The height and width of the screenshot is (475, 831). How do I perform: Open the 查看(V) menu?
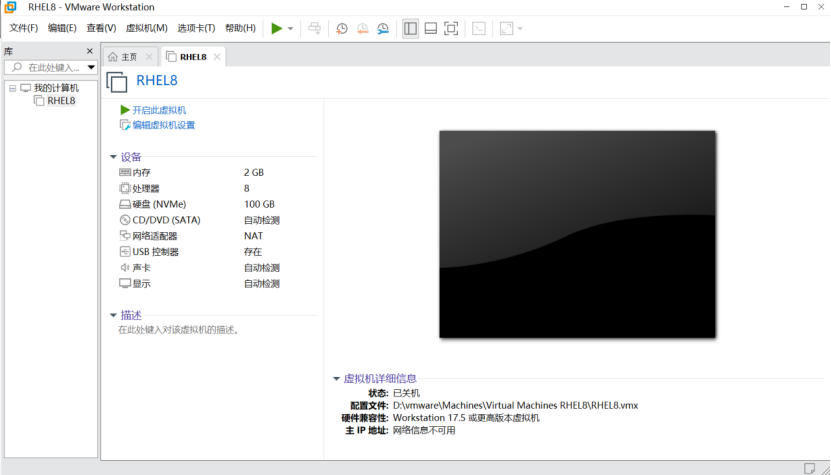tap(101, 28)
